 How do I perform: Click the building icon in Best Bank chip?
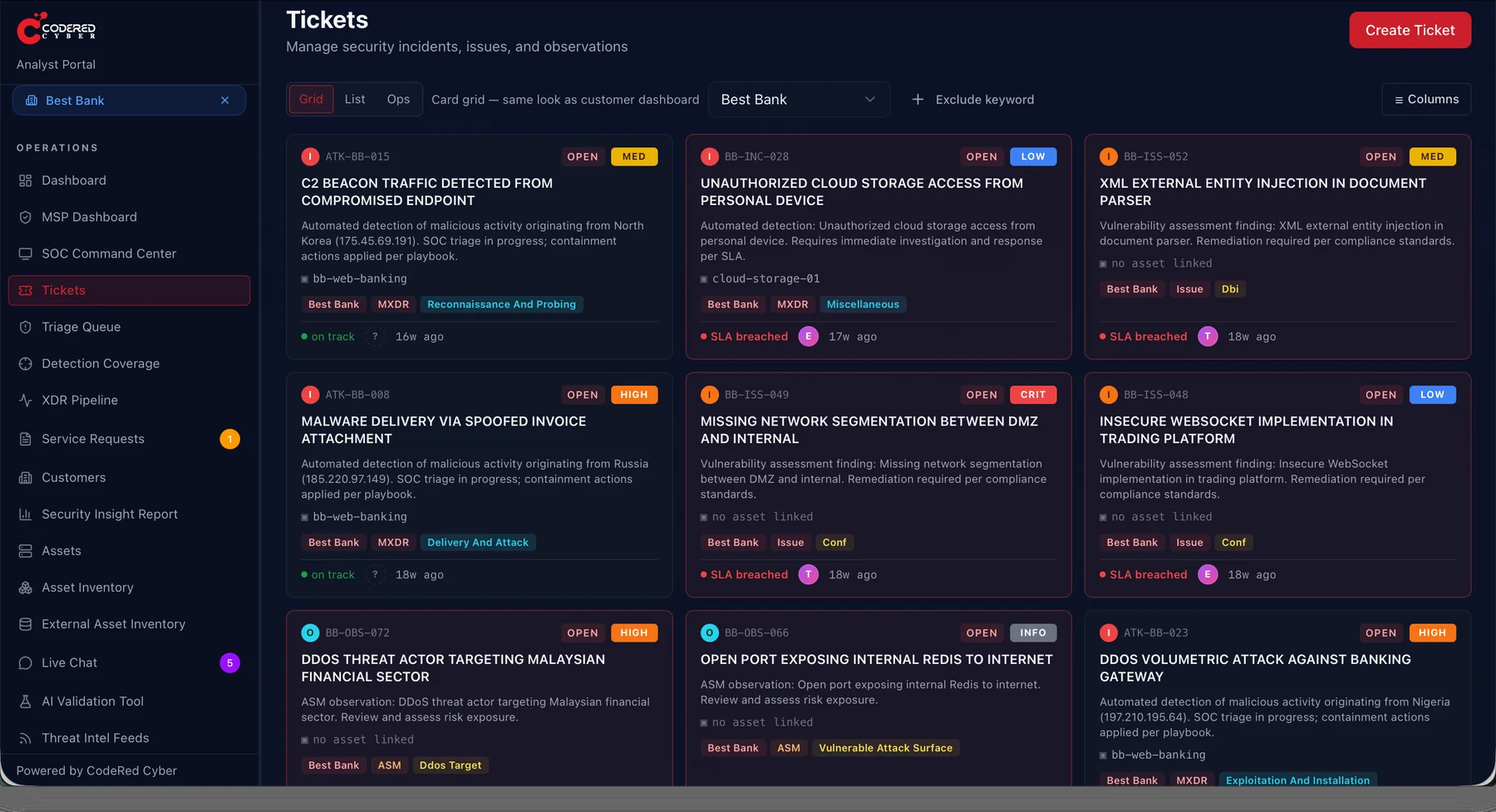tap(32, 101)
